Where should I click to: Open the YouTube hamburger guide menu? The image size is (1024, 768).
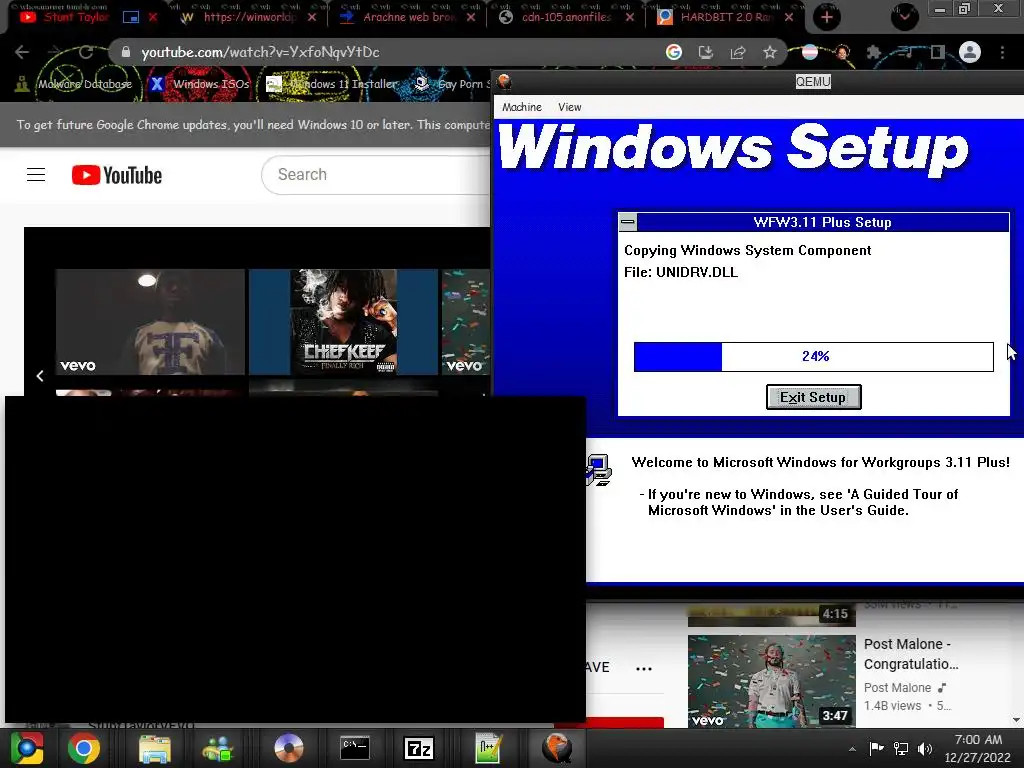pos(36,175)
